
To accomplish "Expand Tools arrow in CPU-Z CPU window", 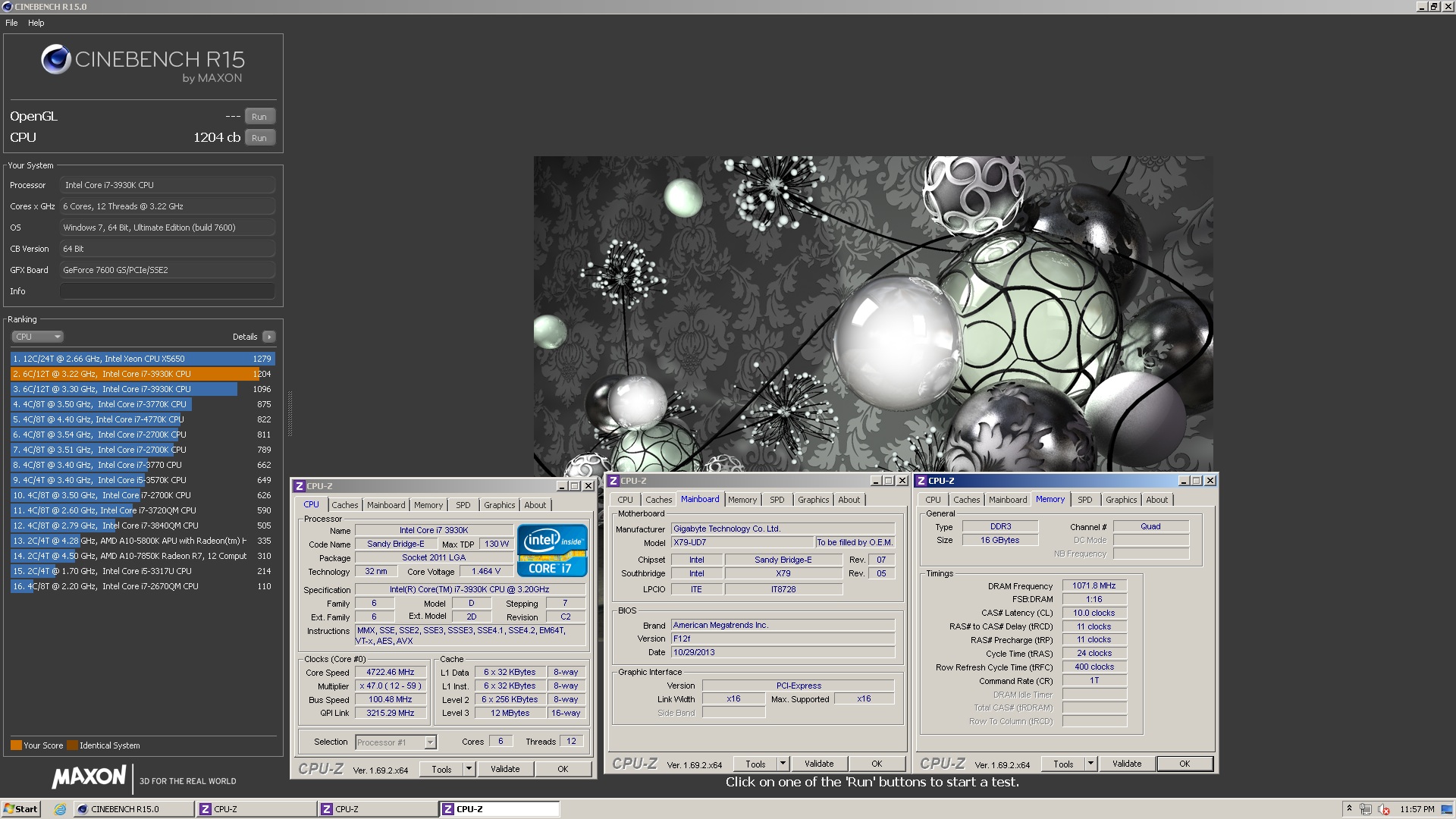I will (469, 769).
